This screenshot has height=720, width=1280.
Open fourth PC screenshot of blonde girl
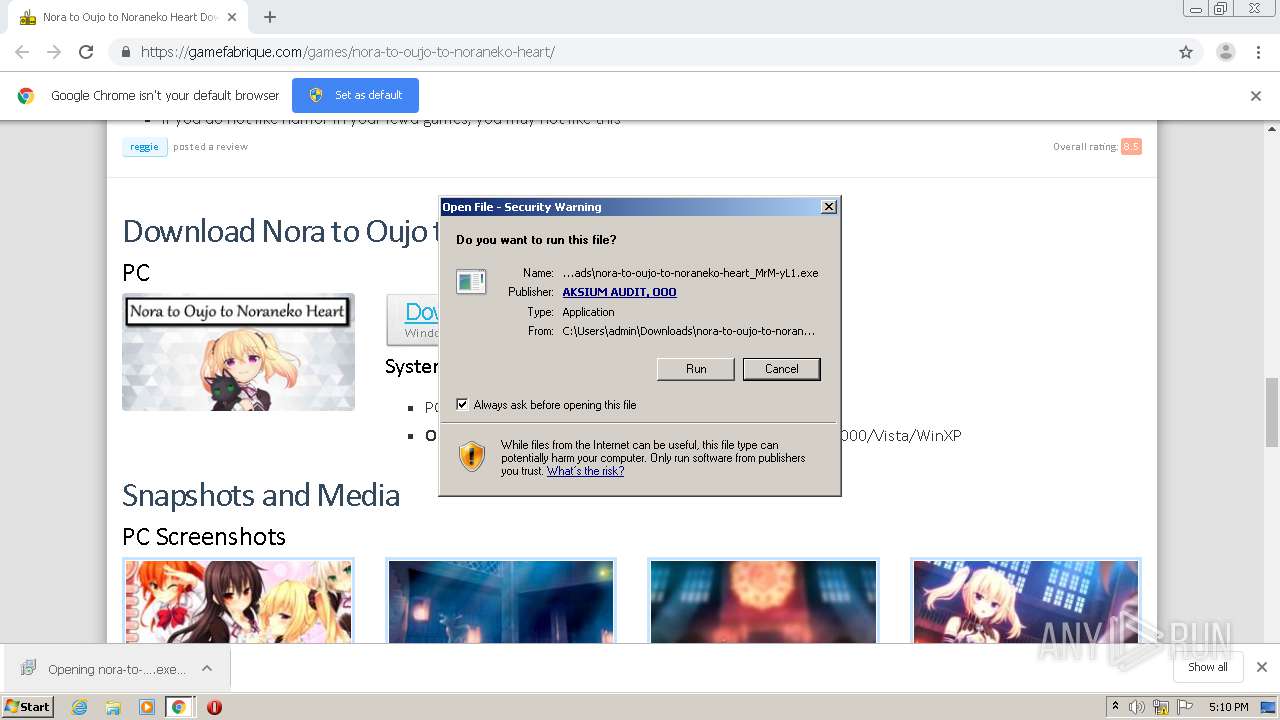1026,601
